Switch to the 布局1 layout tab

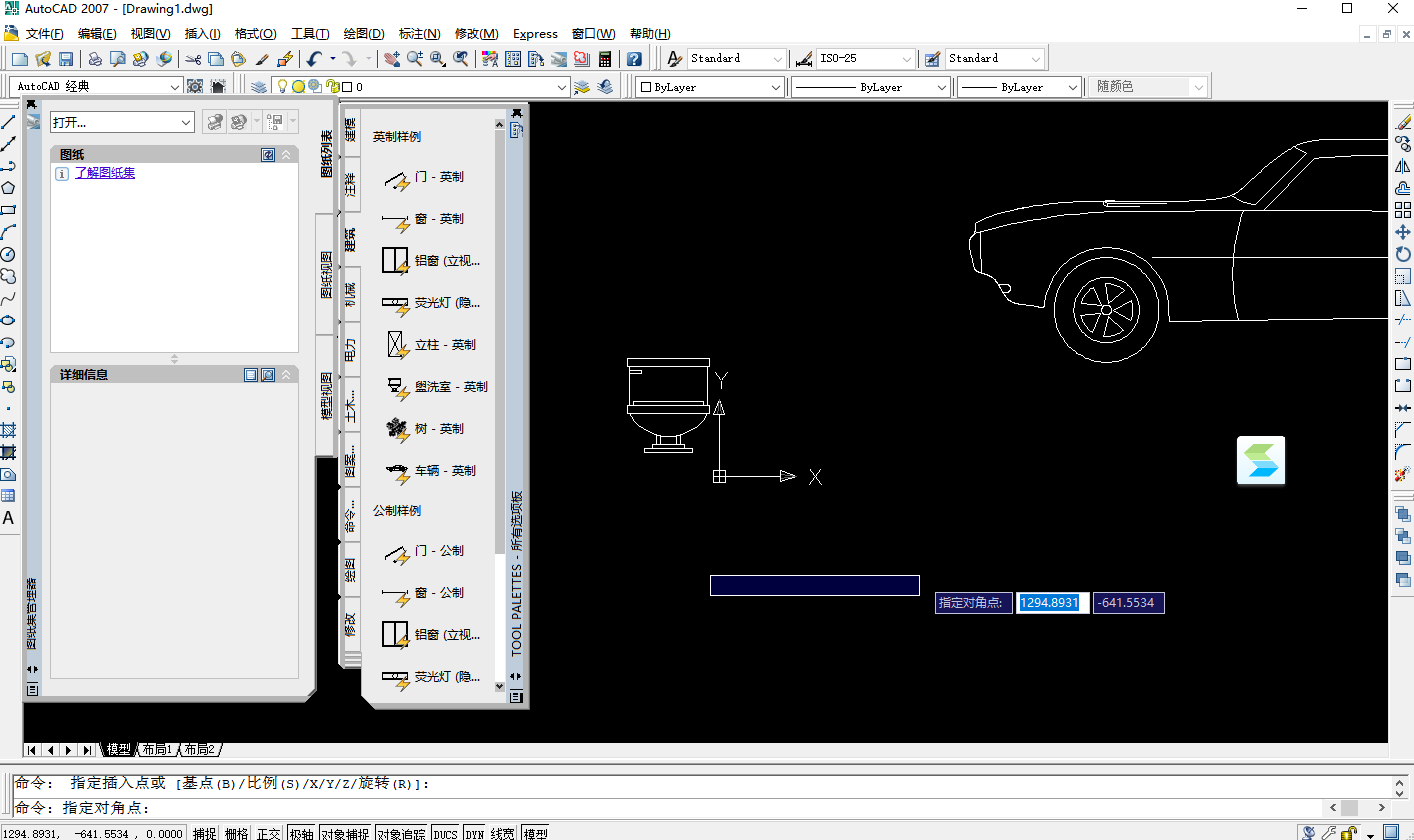click(157, 749)
